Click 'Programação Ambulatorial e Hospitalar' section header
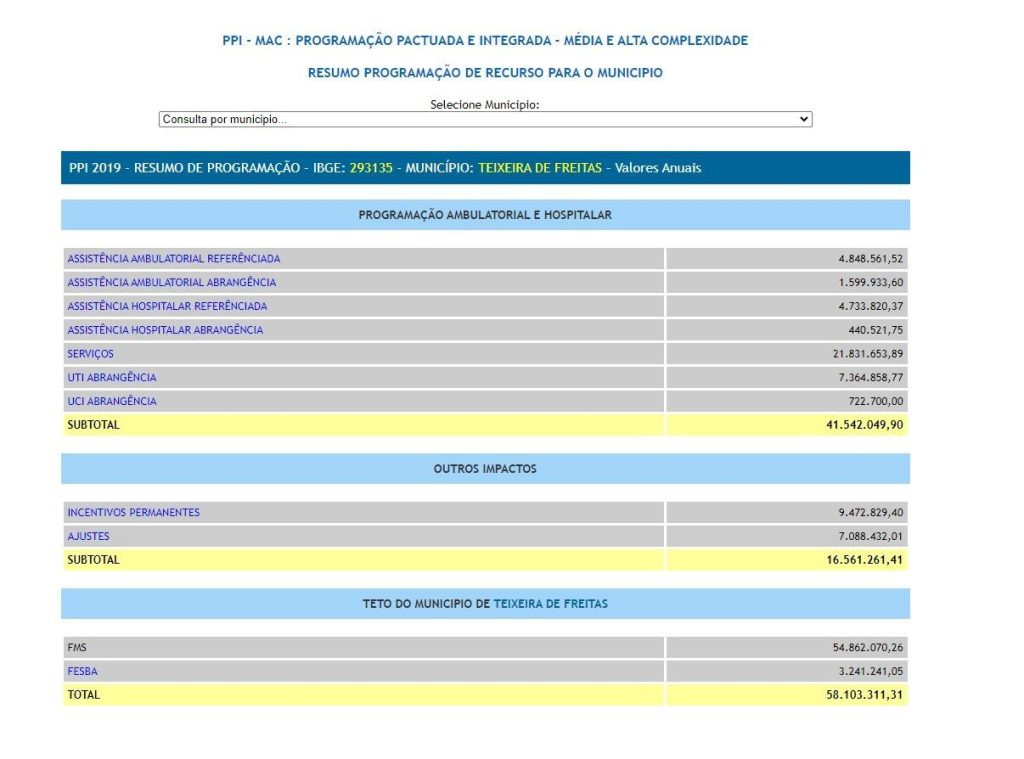This screenshot has height=759, width=1024. (485, 215)
